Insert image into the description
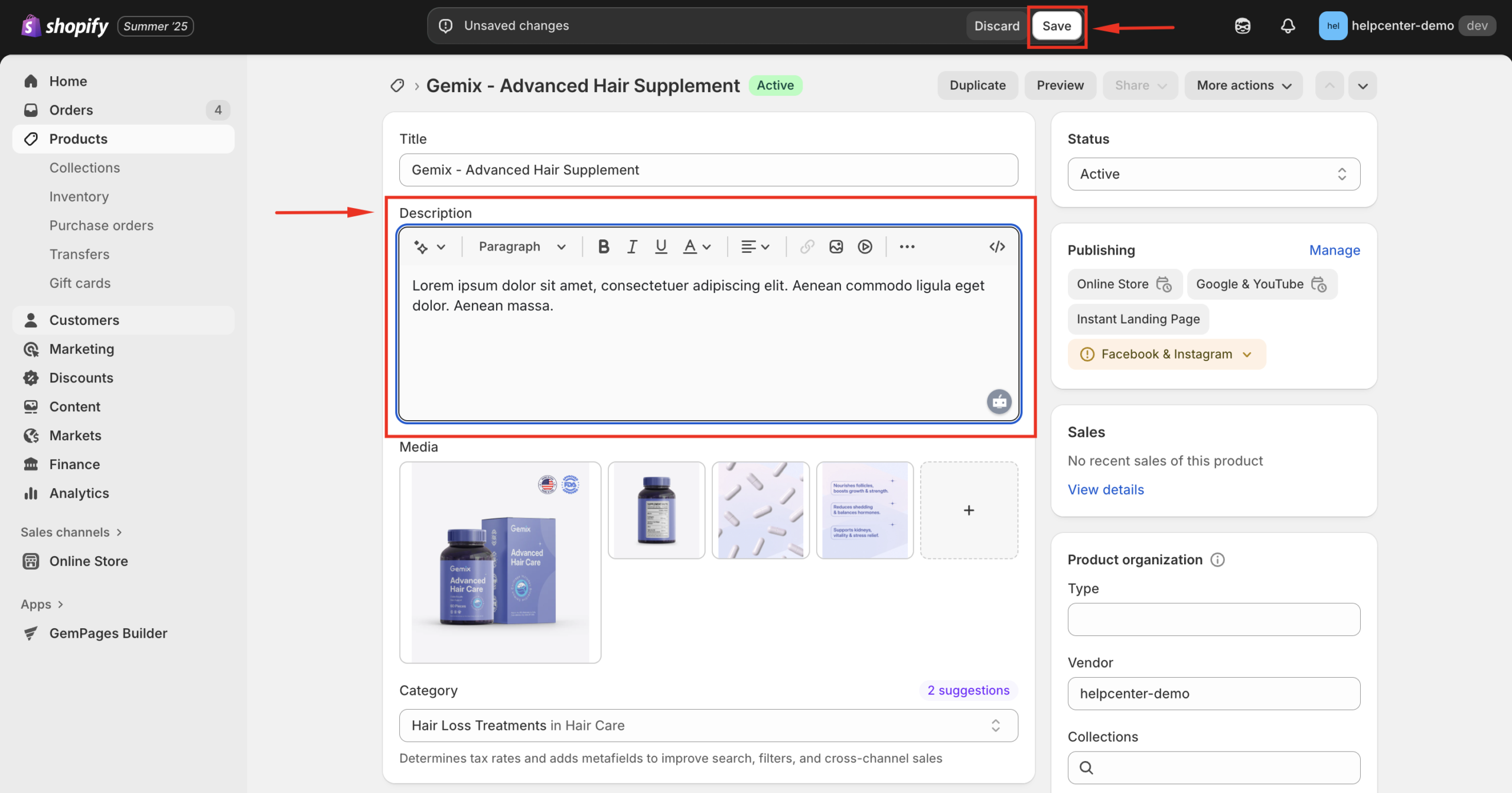The image size is (1512, 793). pos(836,246)
